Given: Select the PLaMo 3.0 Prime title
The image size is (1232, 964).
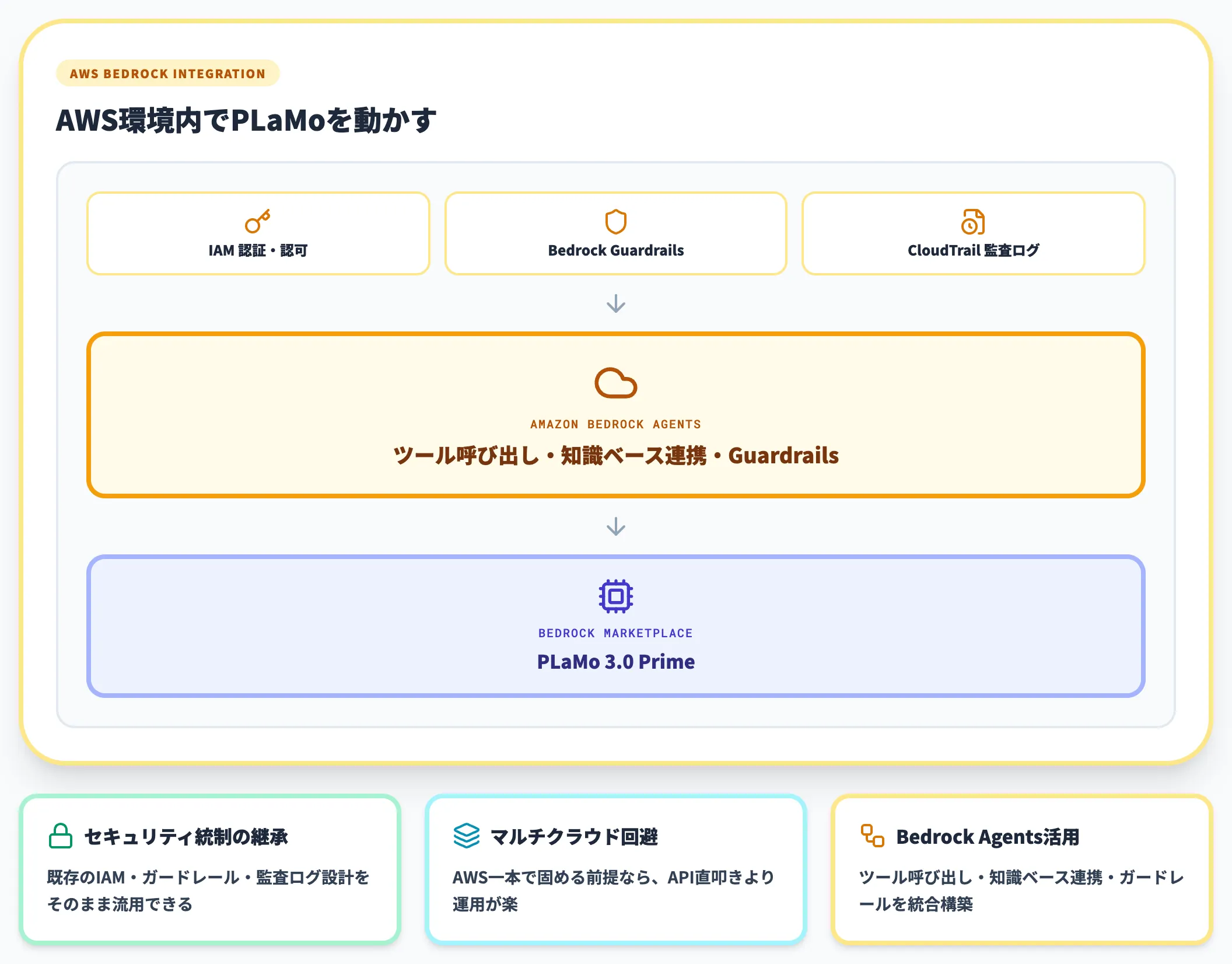Looking at the screenshot, I should click(615, 662).
